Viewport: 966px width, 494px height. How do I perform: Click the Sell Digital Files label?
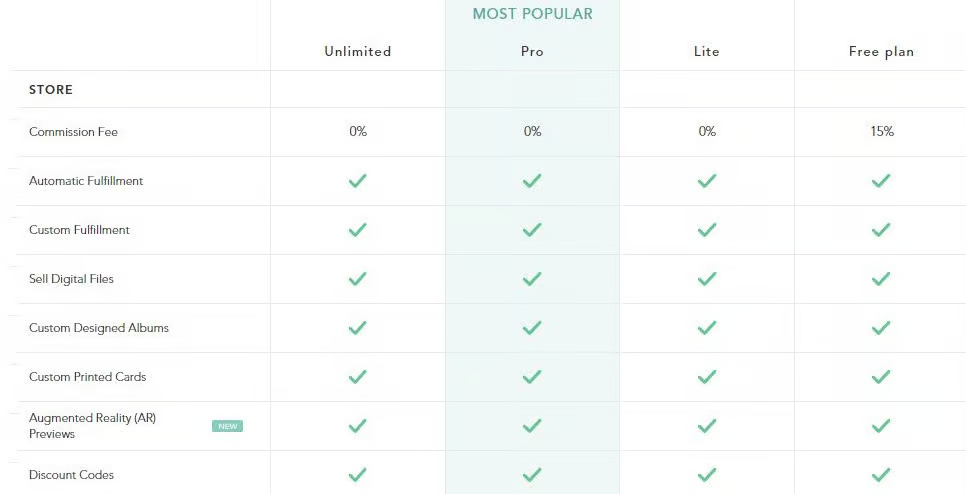click(x=71, y=279)
